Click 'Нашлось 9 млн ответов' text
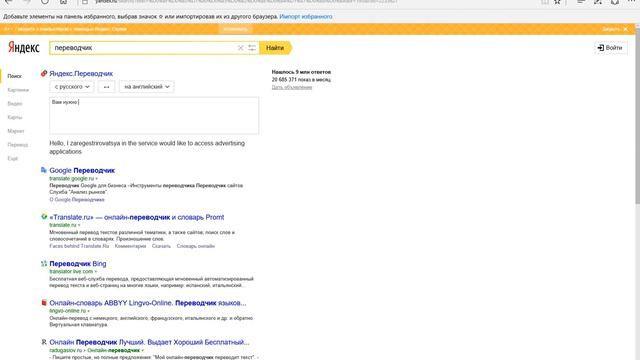The image size is (640, 360). 301,72
